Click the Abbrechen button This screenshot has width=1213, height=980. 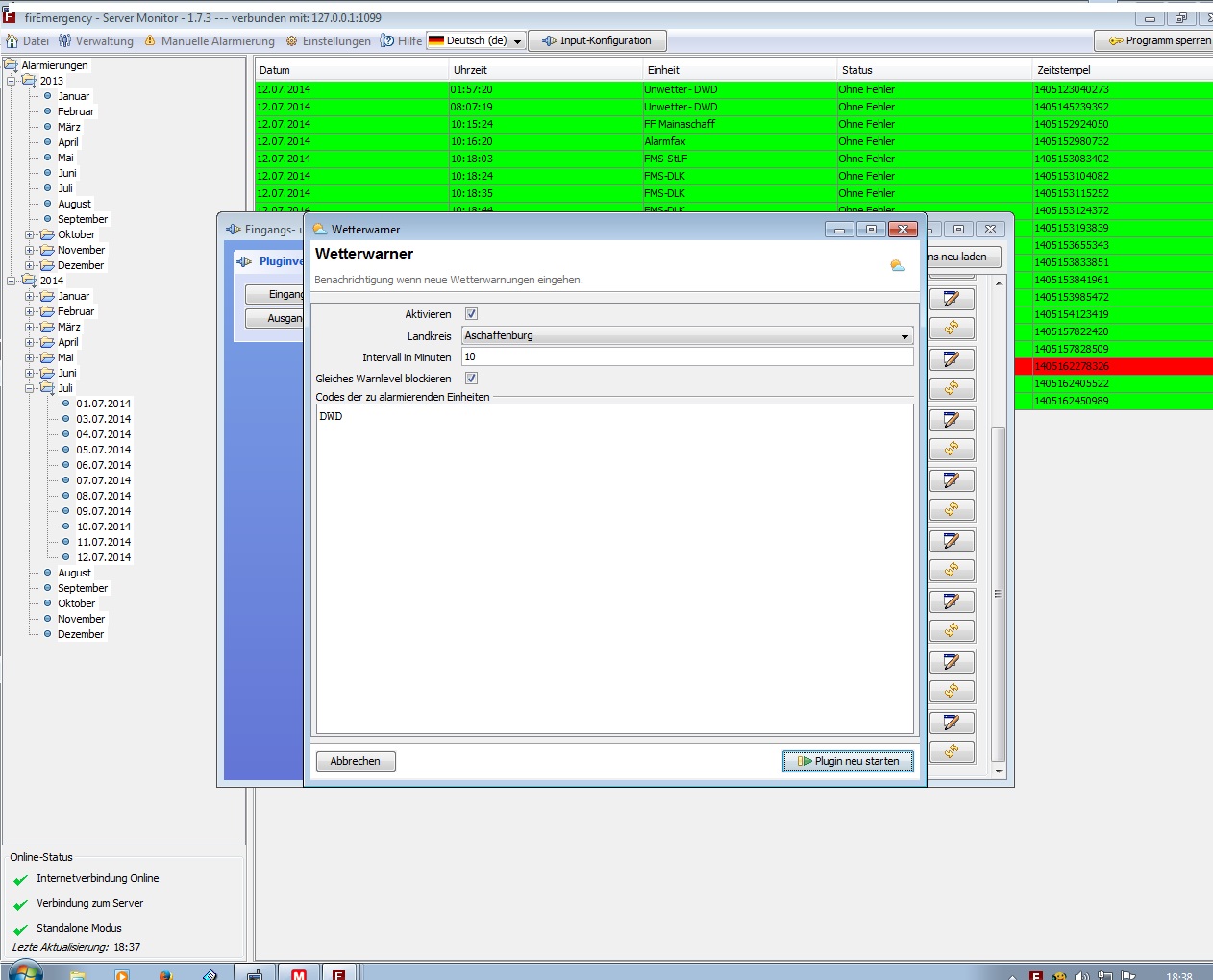tap(356, 761)
